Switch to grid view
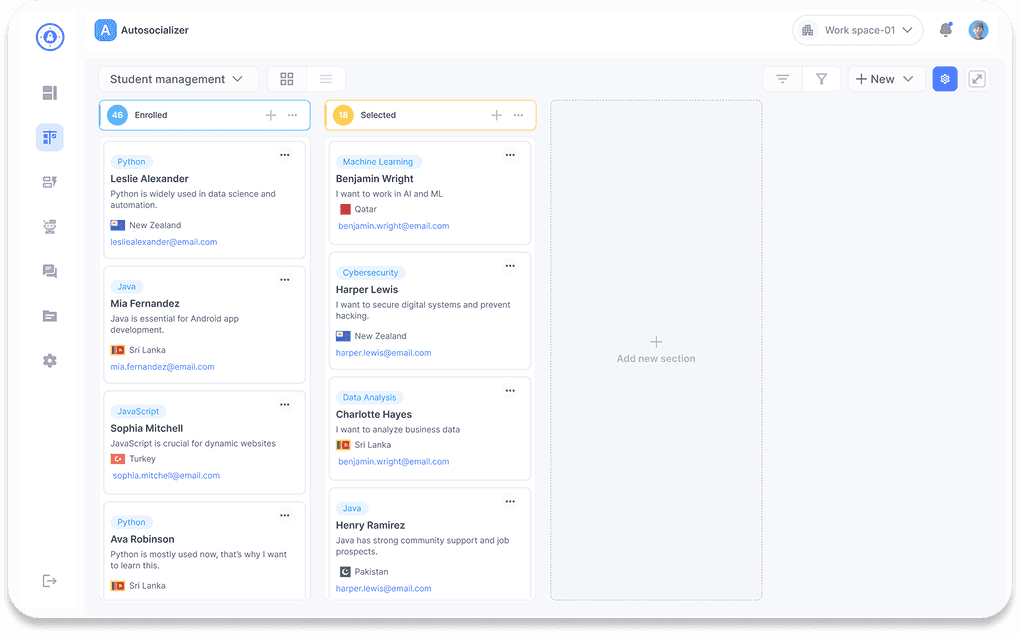 (287, 79)
